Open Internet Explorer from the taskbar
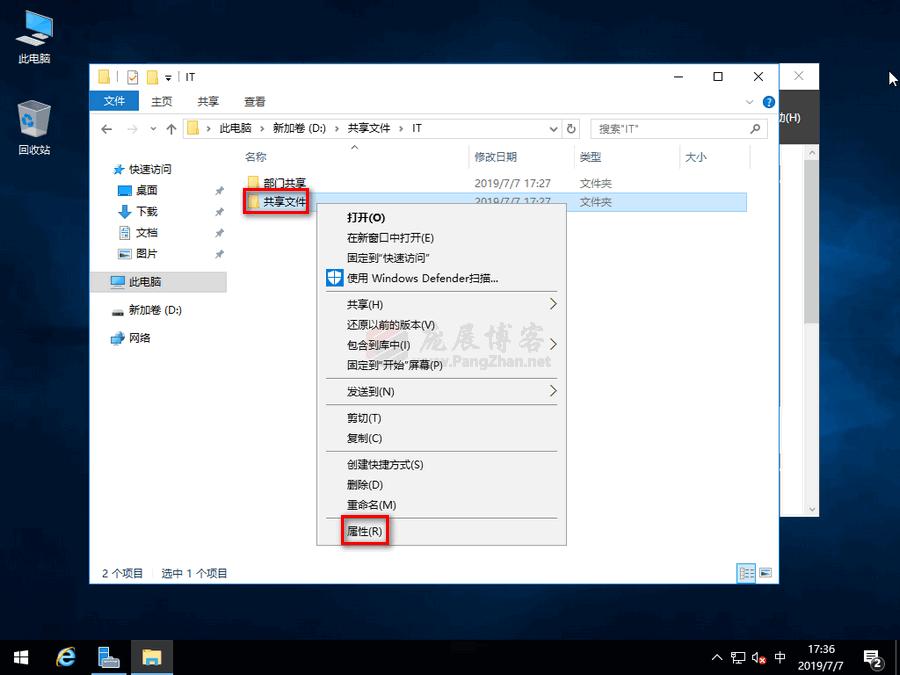The image size is (900, 675). (x=64, y=657)
